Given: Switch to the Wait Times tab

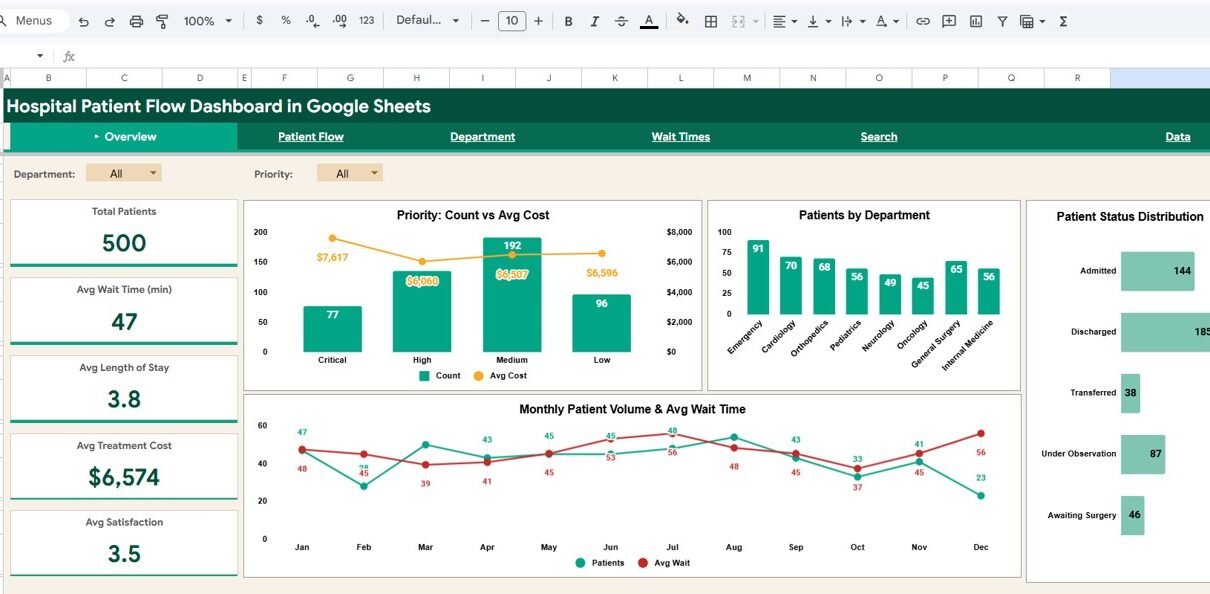Looking at the screenshot, I should click(x=680, y=137).
